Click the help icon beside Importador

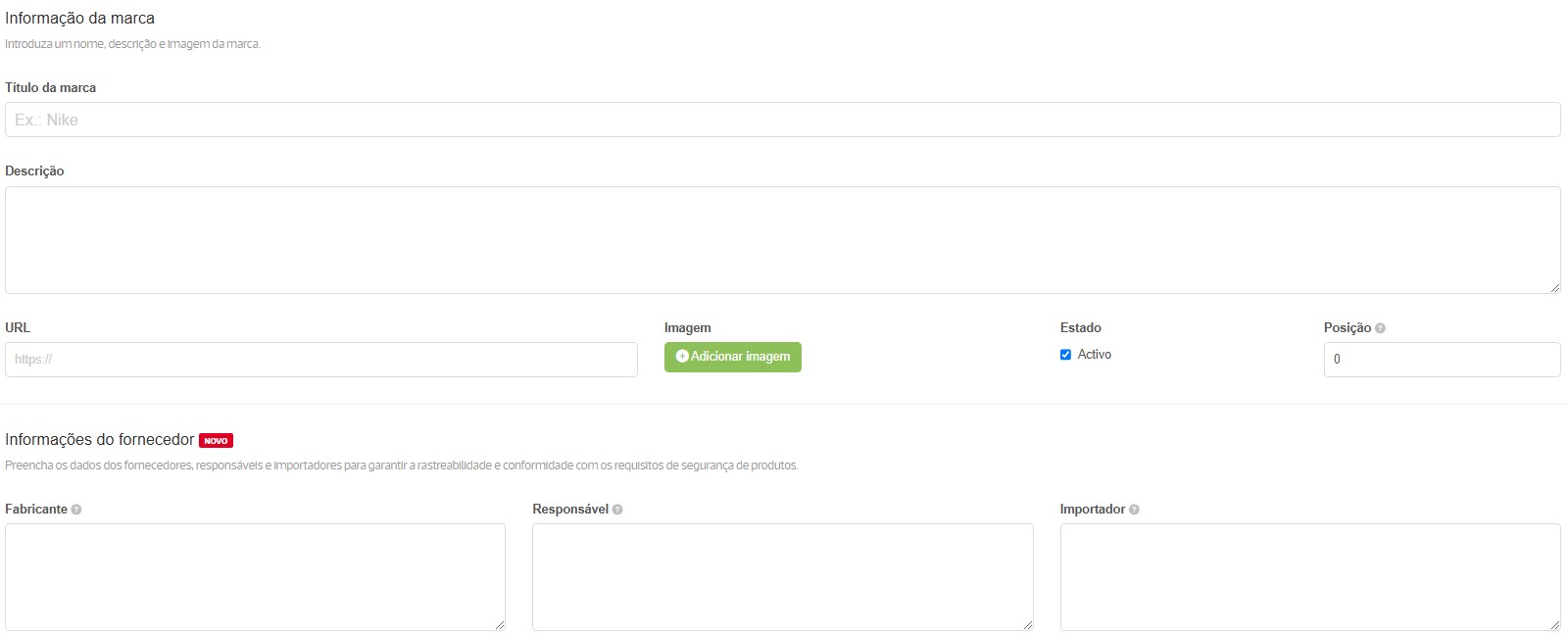pos(1134,510)
